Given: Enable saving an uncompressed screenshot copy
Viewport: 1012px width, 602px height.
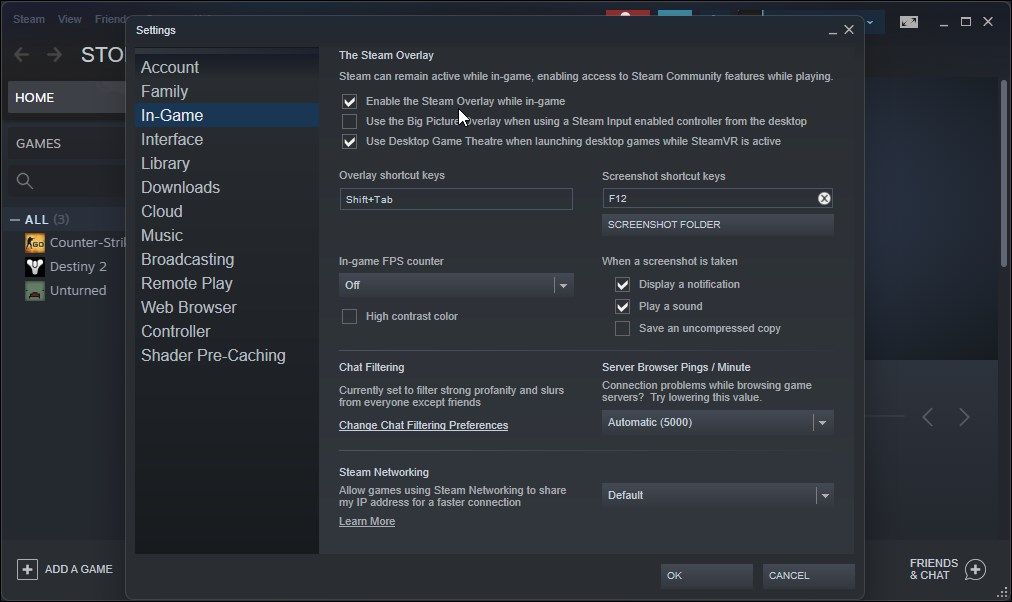Looking at the screenshot, I should point(622,328).
